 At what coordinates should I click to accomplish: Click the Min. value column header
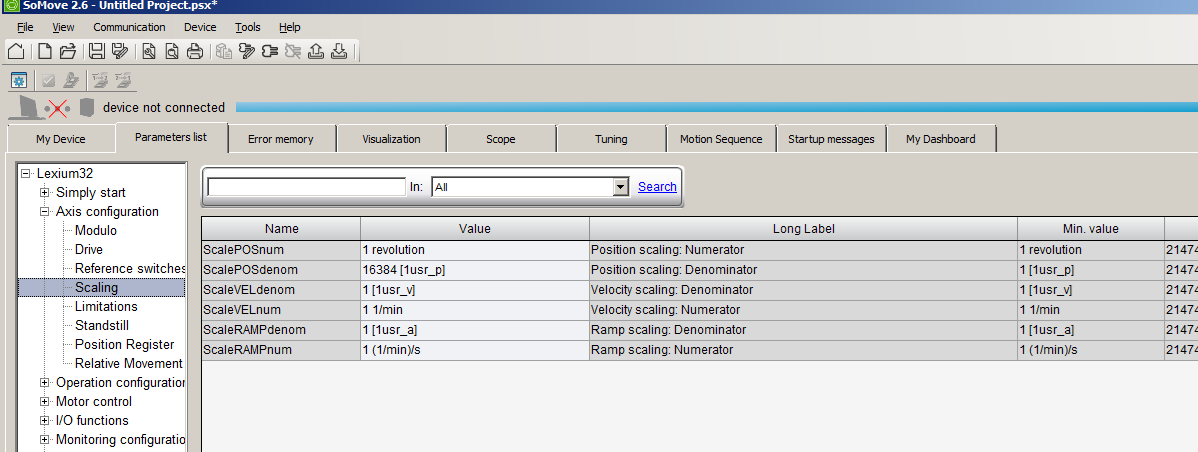pyautogui.click(x=1090, y=228)
